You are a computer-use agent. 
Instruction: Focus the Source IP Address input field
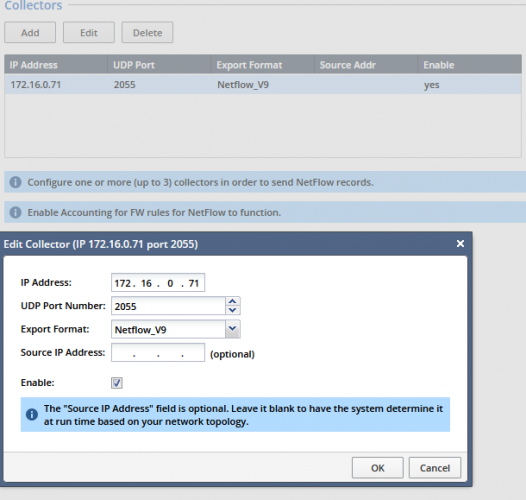tap(158, 353)
